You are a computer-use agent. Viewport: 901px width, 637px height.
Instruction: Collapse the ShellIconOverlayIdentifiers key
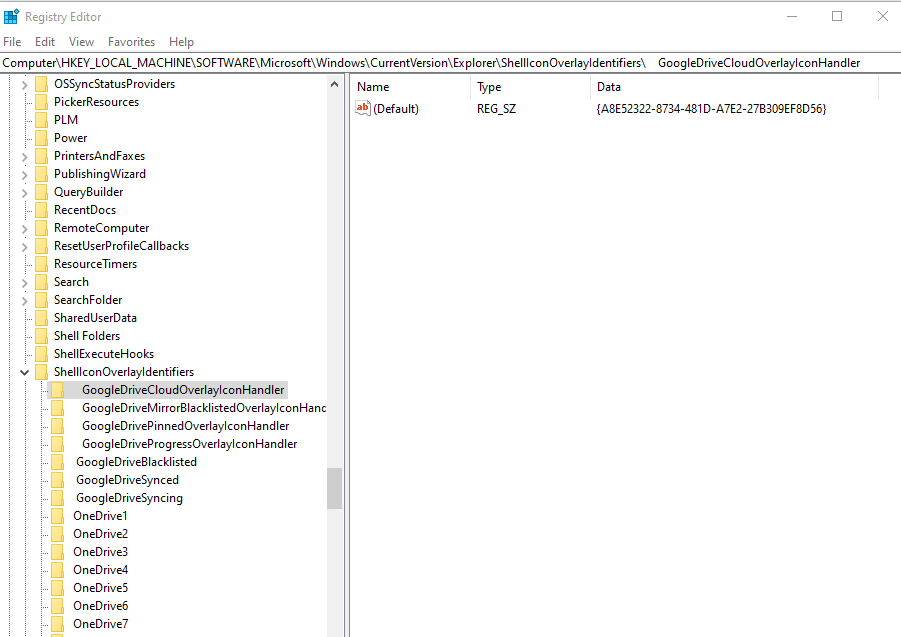[24, 372]
